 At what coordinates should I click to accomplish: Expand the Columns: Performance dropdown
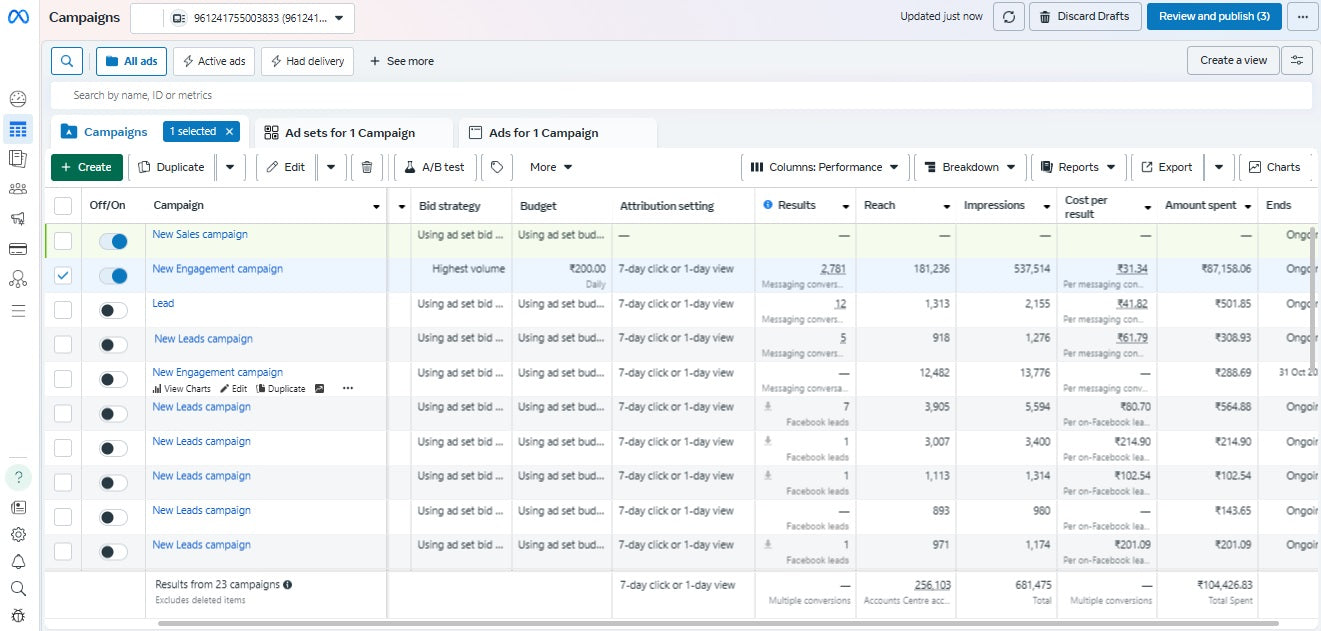824,167
